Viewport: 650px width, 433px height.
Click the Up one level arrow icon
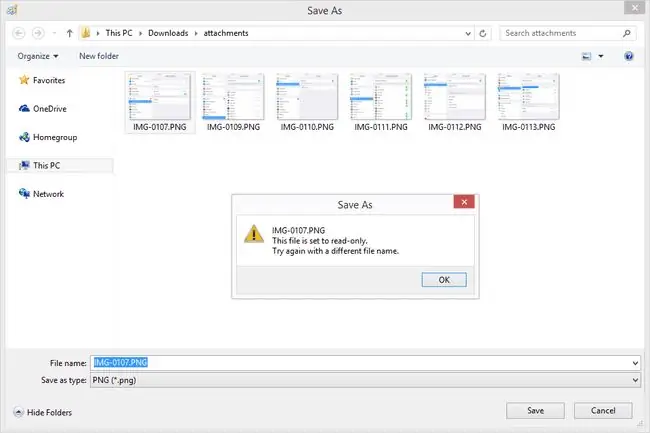[x=70, y=33]
